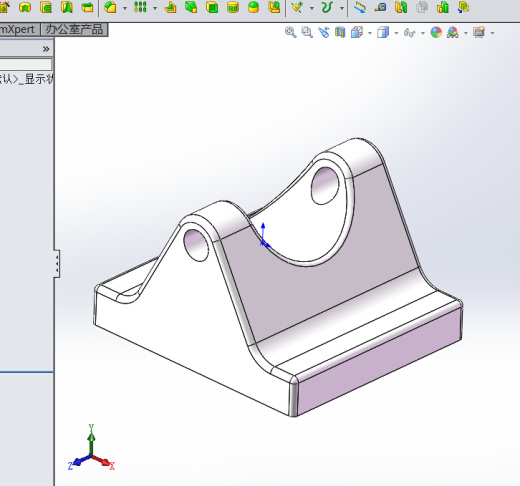Expand the panel with double chevron
Image resolution: width=520 pixels, height=486 pixels.
pyautogui.click(x=46, y=49)
